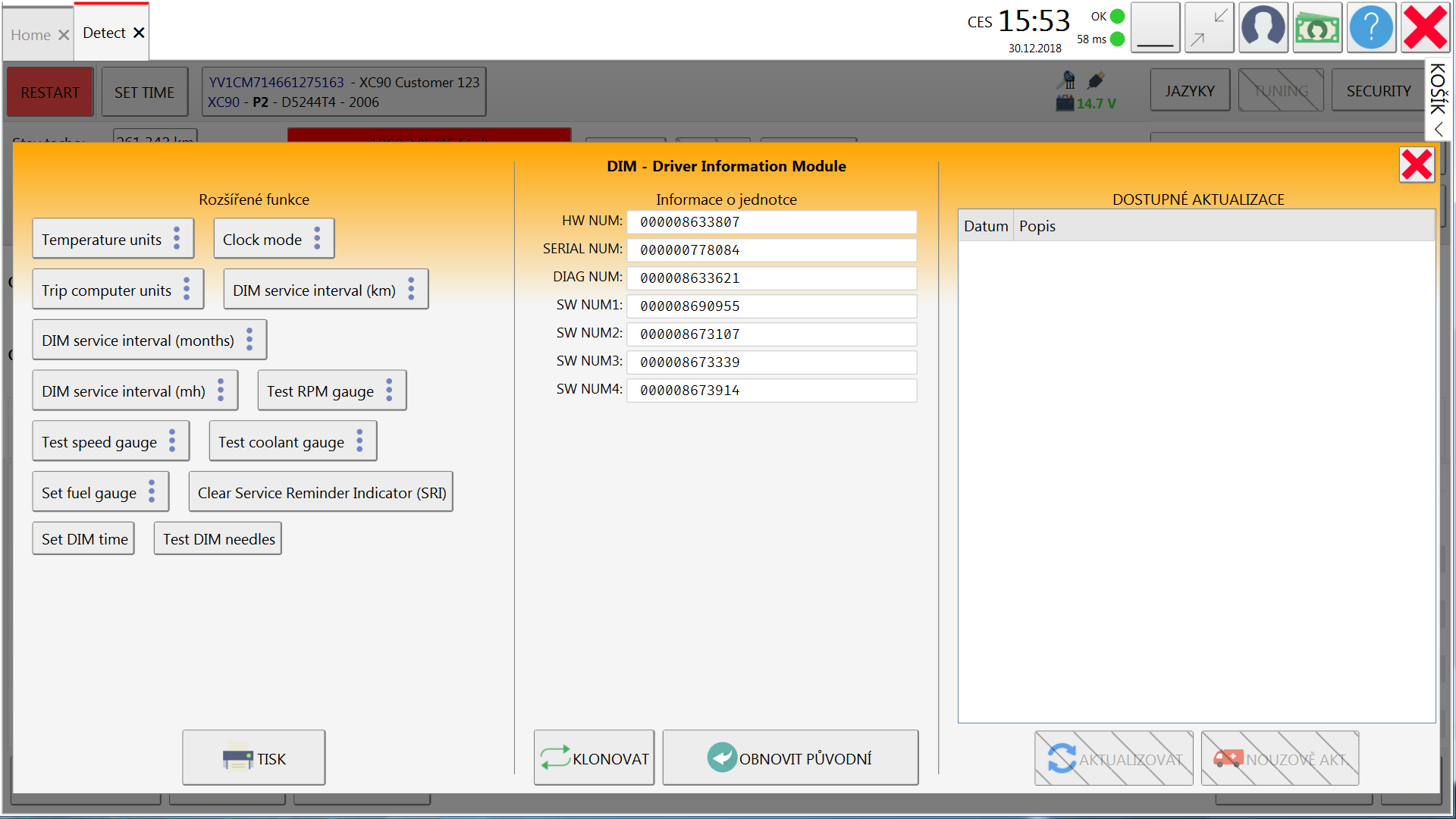Click the green money cash icon
This screenshot has height=819, width=1456.
(x=1316, y=28)
